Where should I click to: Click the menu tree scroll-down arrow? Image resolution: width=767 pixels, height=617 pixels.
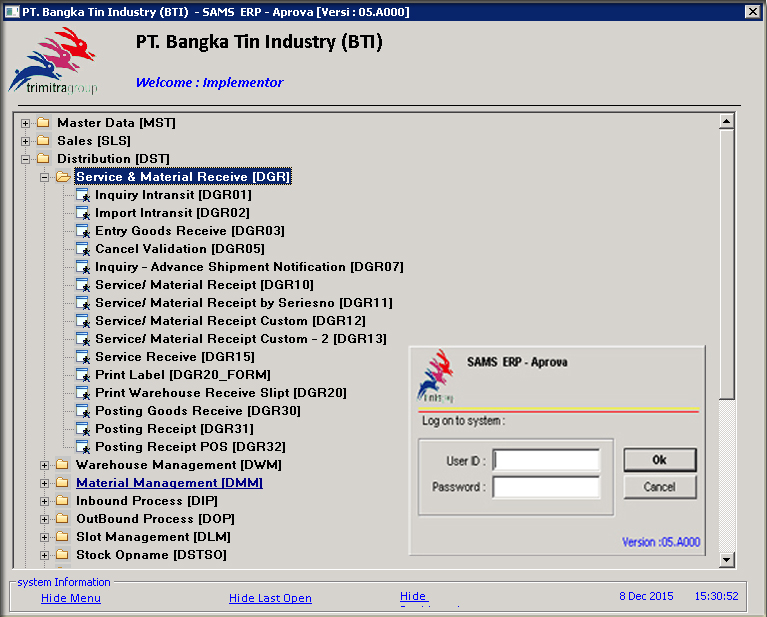coord(726,559)
